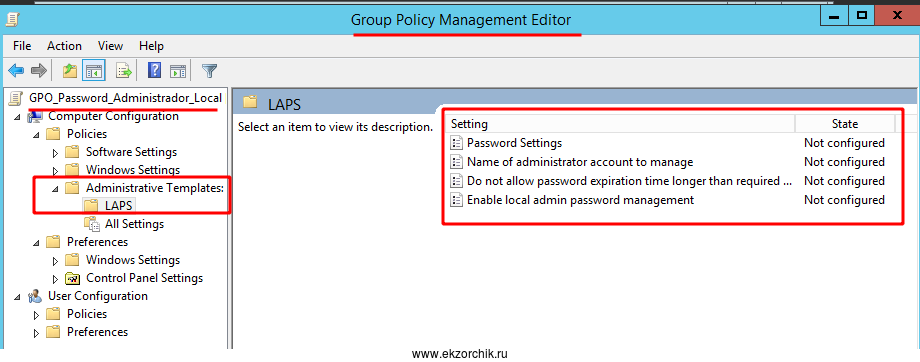Screen dimensions: 920x362
Task: Click the Filter funnel toolbar icon
Action: pos(209,71)
